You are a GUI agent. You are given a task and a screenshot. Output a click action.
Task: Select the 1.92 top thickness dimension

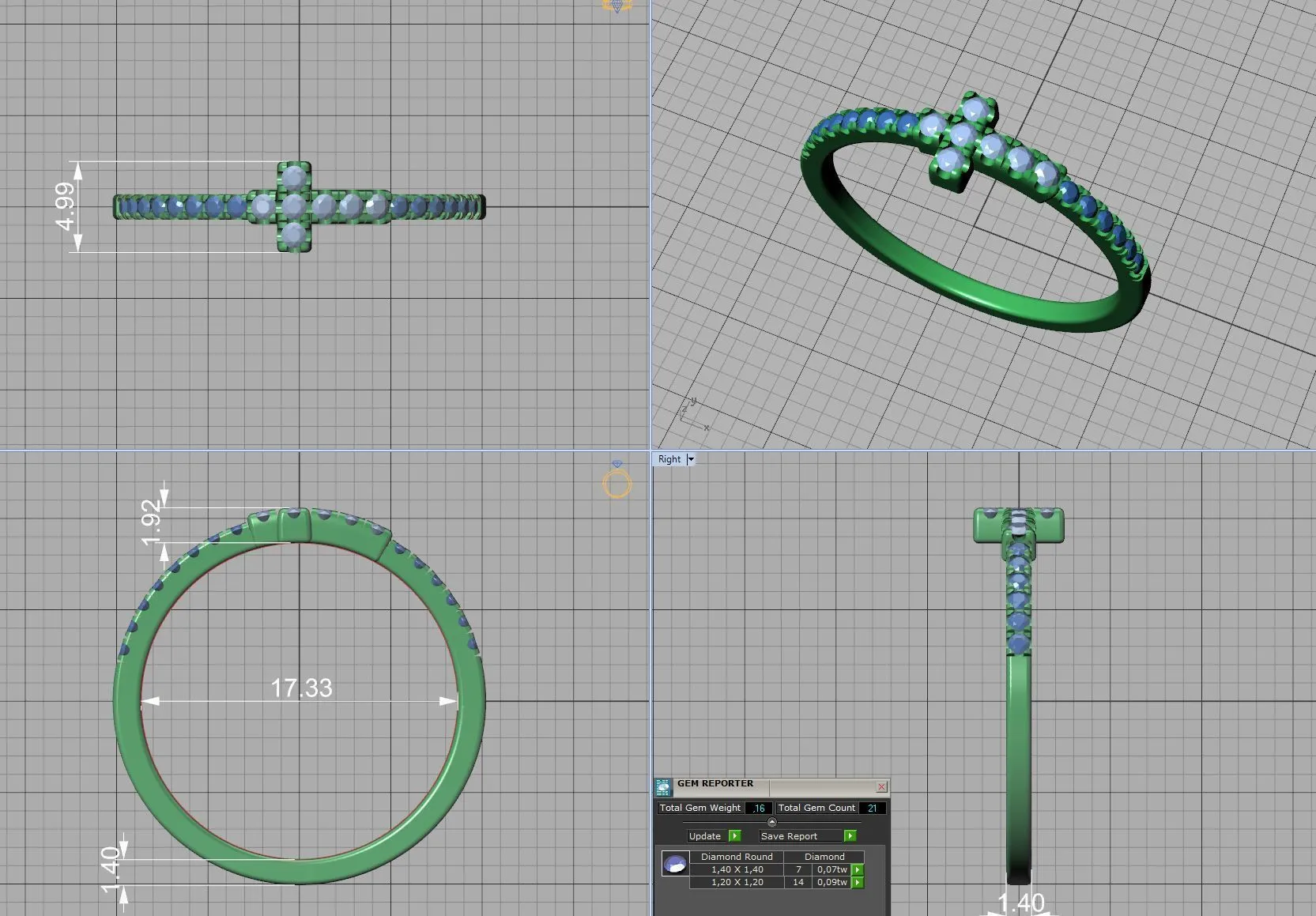151,523
